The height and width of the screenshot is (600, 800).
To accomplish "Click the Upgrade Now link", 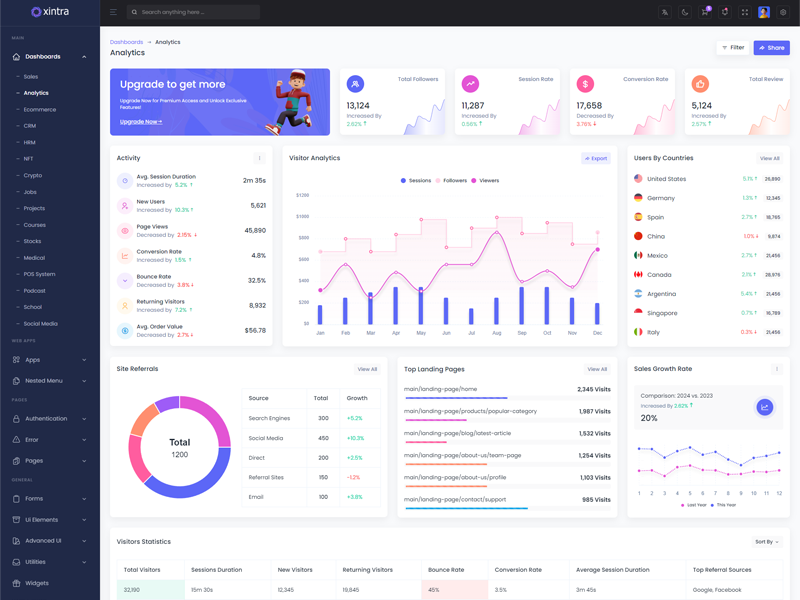I will tap(141, 122).
